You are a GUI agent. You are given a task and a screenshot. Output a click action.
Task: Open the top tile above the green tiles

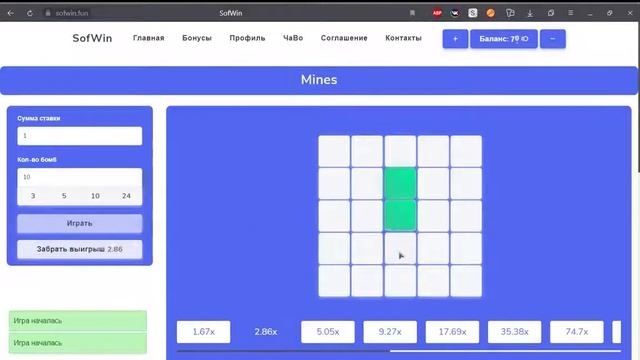(x=400, y=151)
